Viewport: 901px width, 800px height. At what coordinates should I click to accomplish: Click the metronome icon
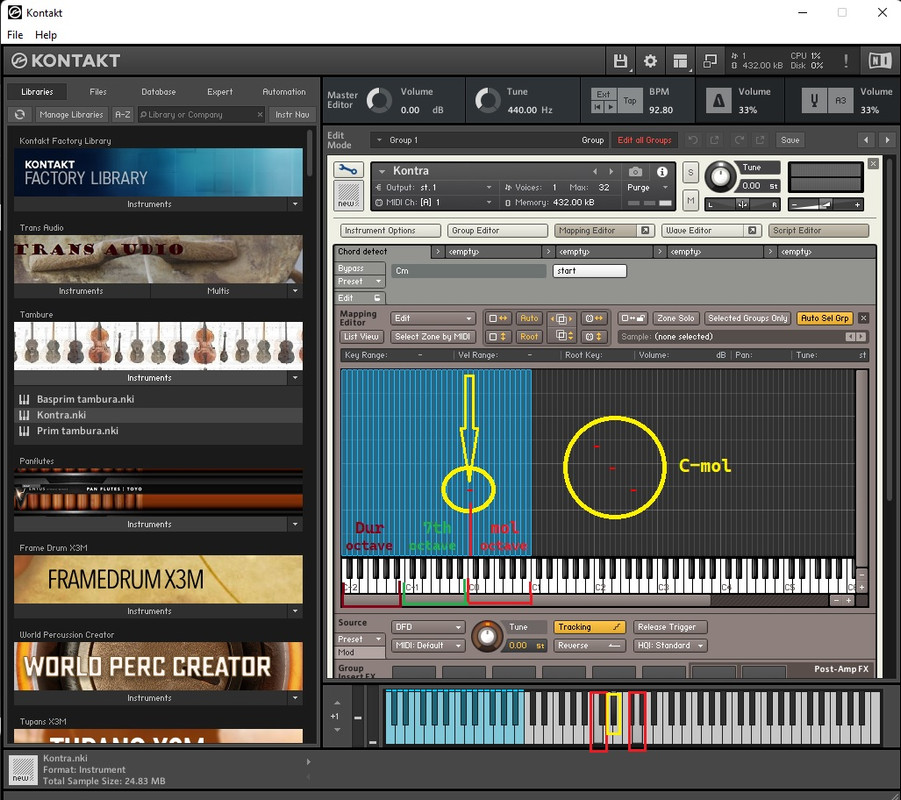point(718,101)
